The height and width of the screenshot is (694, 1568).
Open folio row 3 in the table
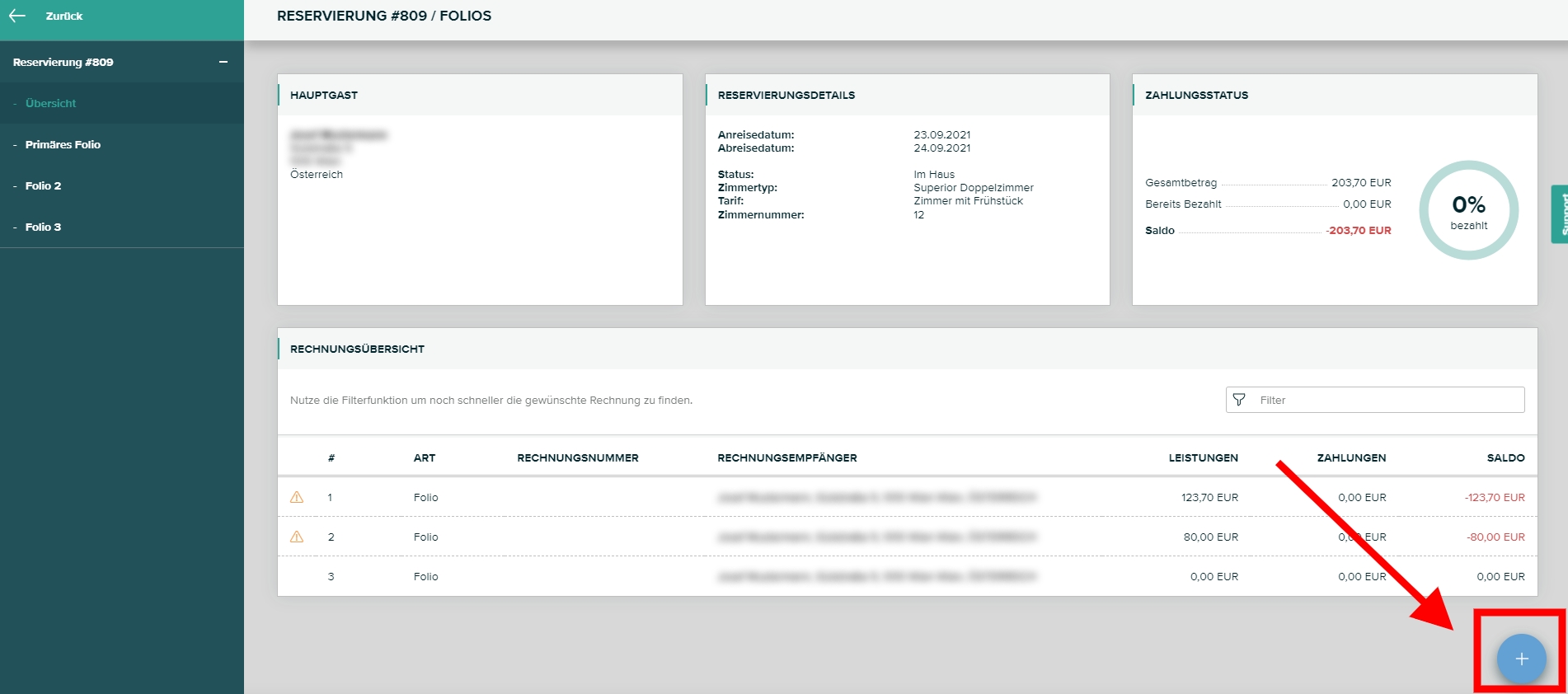click(x=425, y=577)
